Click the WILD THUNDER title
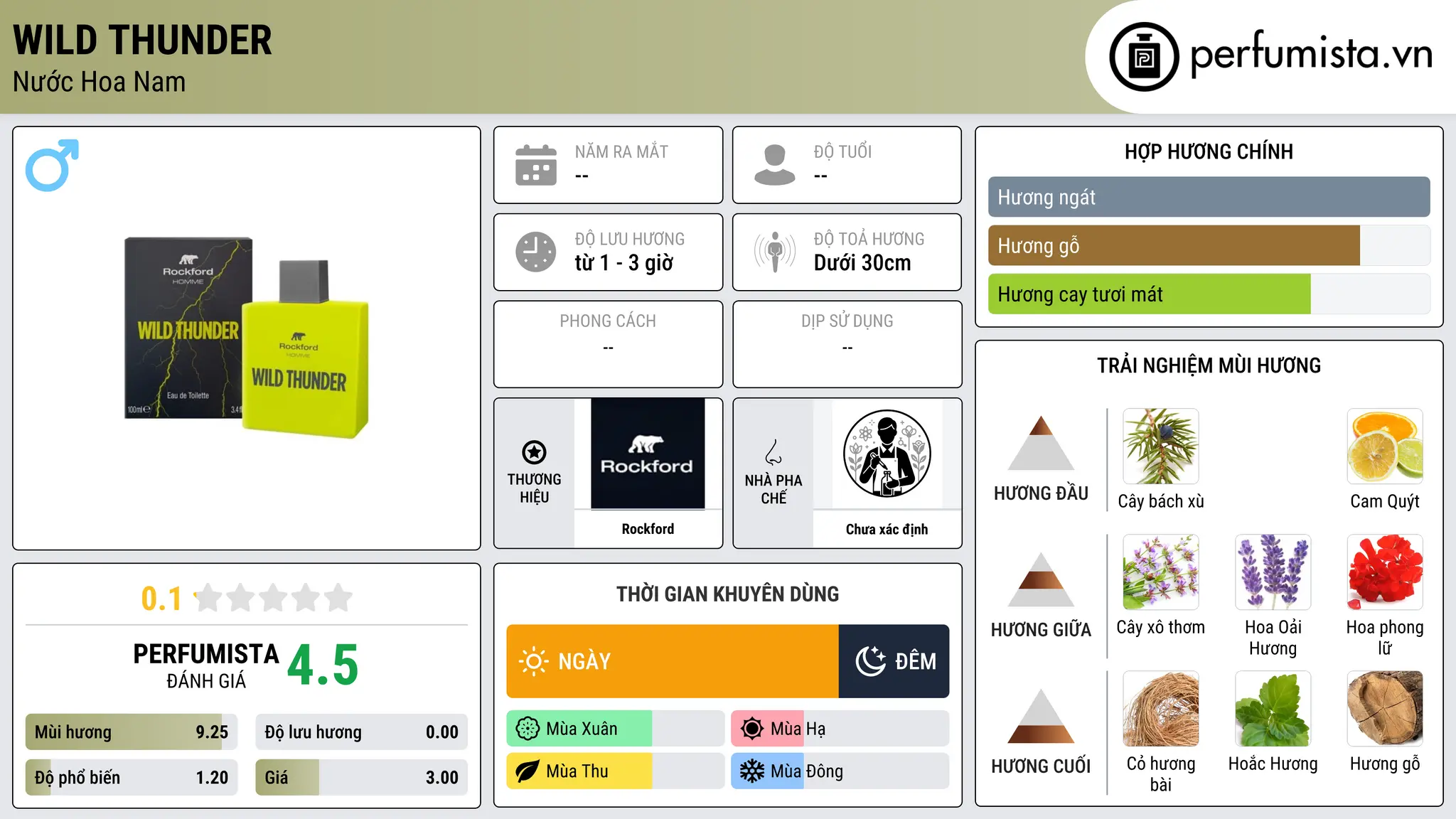The image size is (1456, 819). [x=142, y=40]
